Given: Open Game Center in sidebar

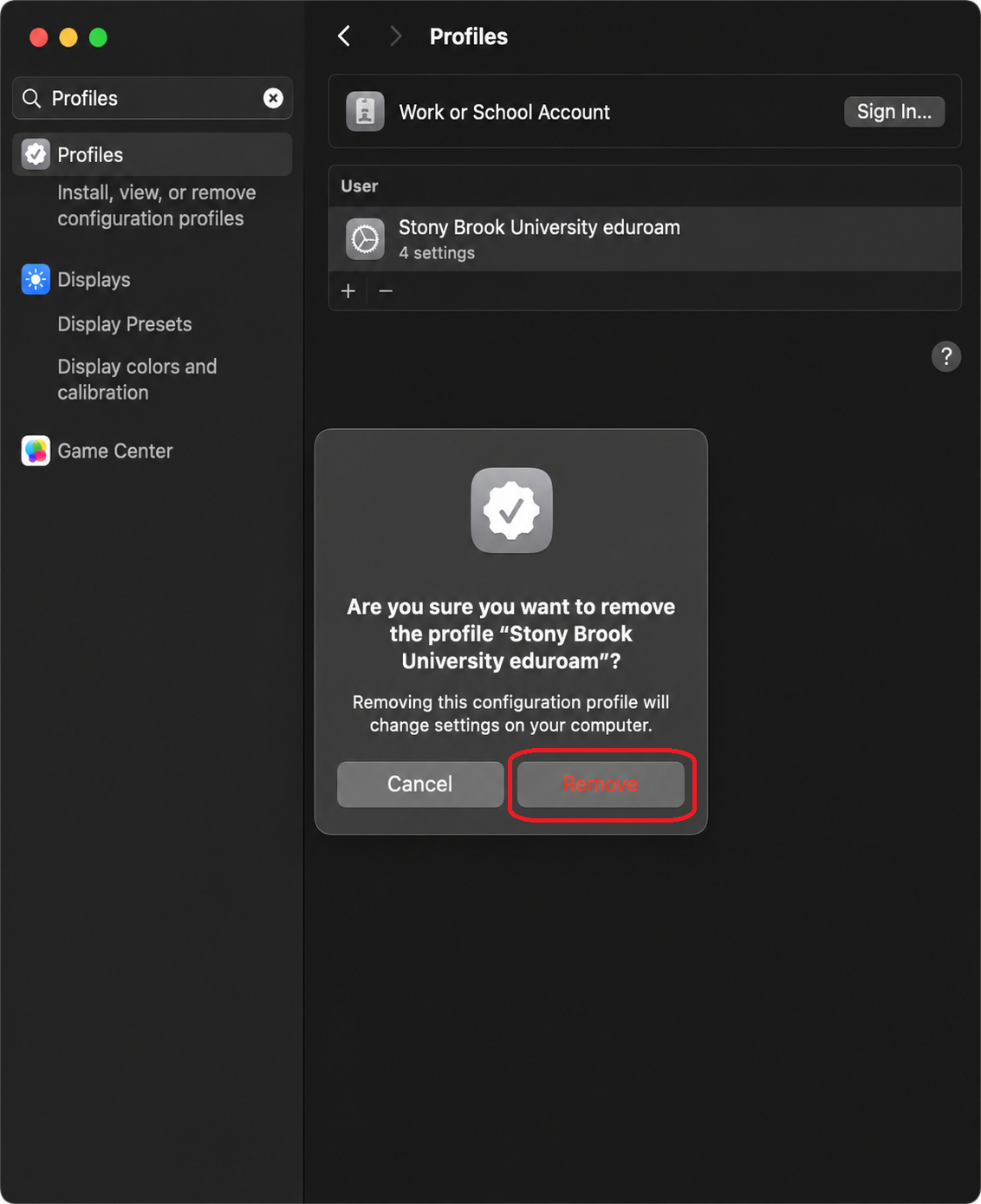Looking at the screenshot, I should (115, 451).
